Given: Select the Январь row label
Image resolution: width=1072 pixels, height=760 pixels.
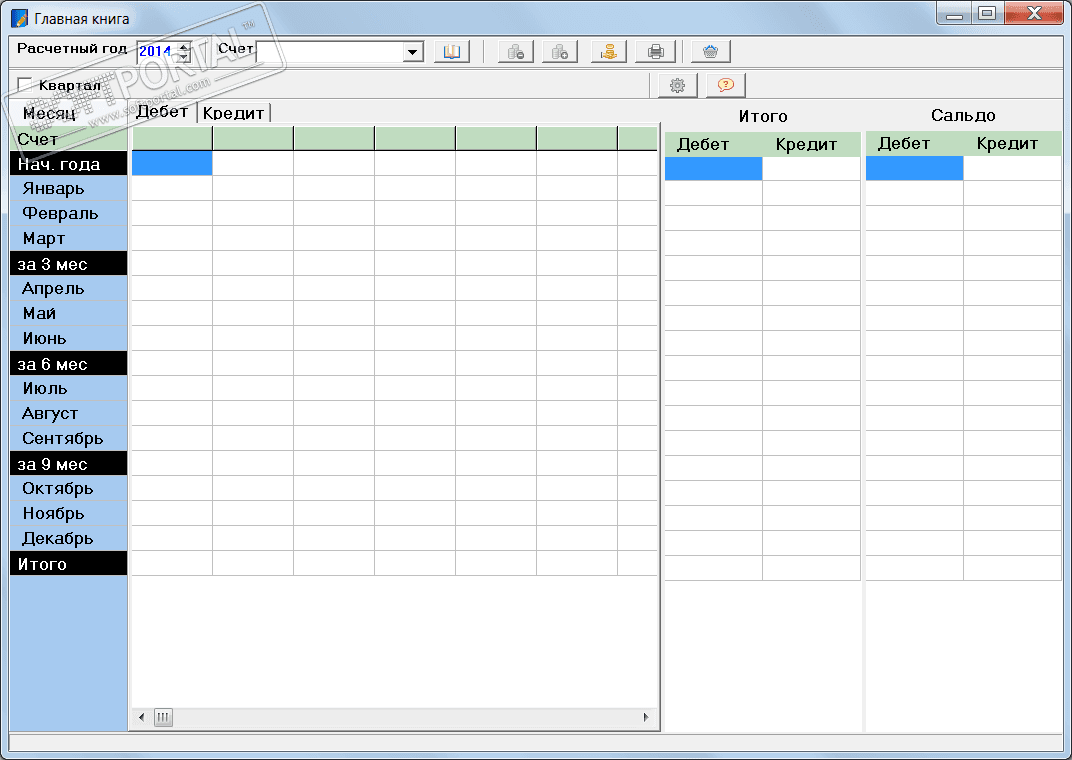Looking at the screenshot, I should 68,189.
